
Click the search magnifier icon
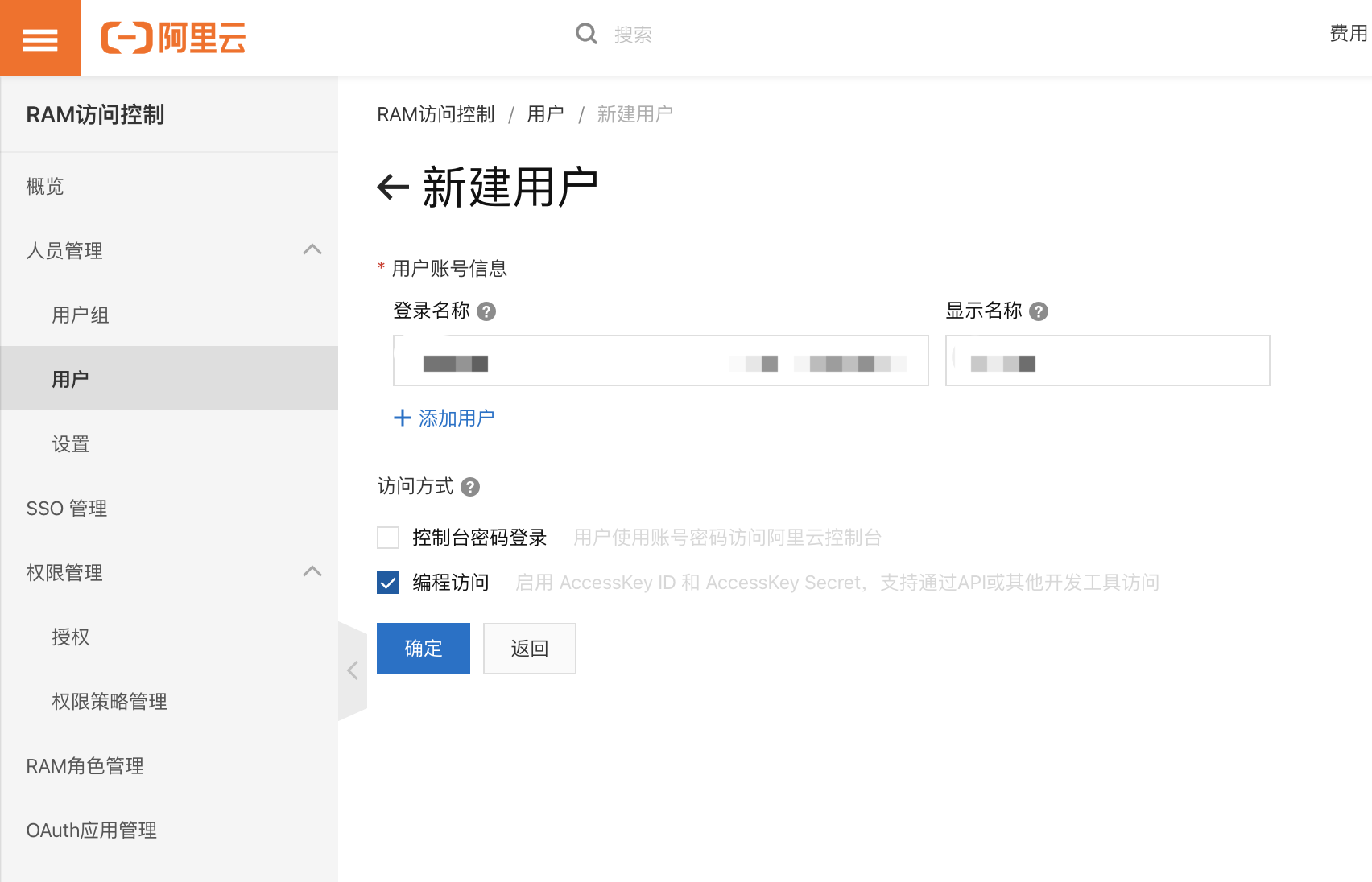[587, 34]
